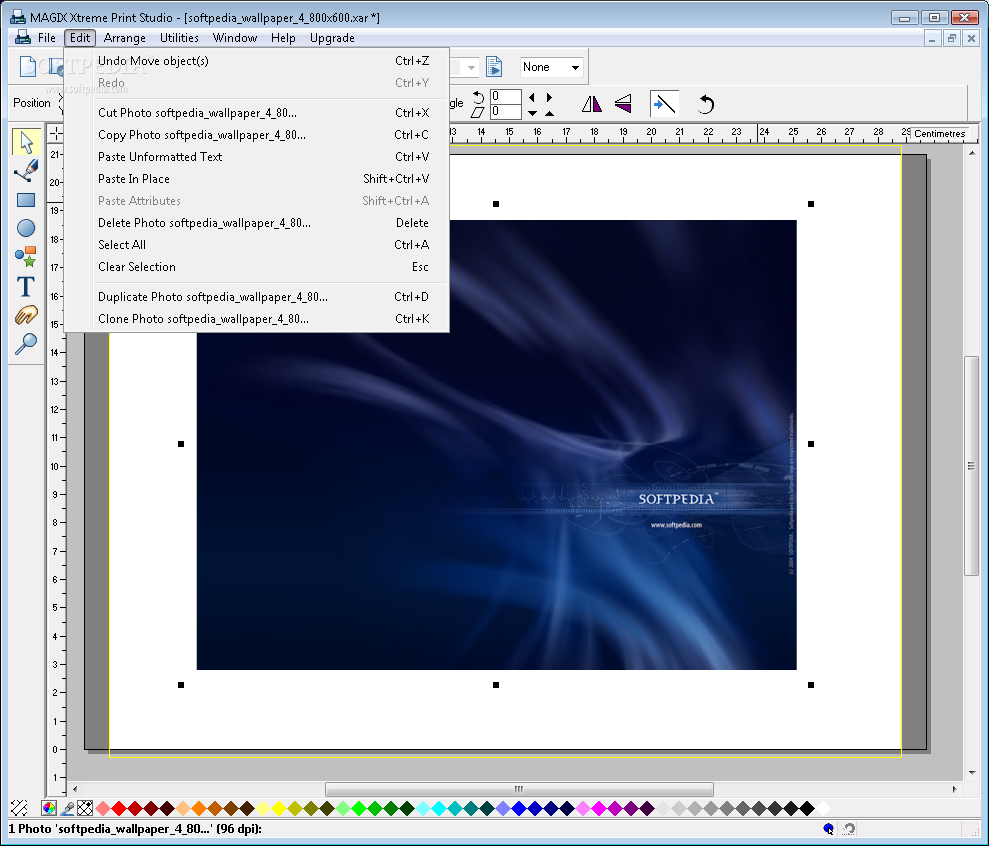Image resolution: width=989 pixels, height=846 pixels.
Task: Click the Flip vertically icon
Action: pos(623,104)
